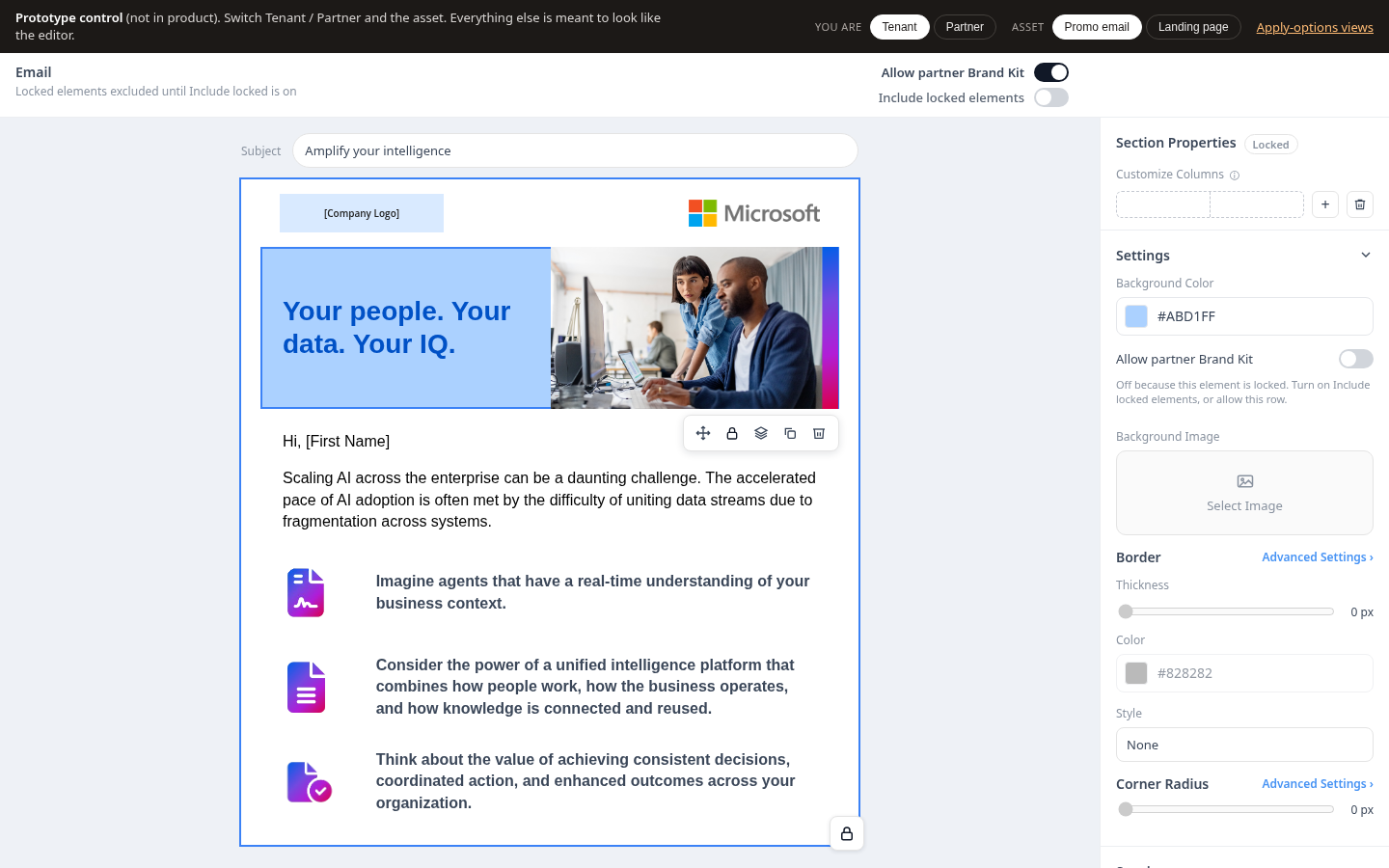Open the border Style dropdown

tap(1244, 745)
